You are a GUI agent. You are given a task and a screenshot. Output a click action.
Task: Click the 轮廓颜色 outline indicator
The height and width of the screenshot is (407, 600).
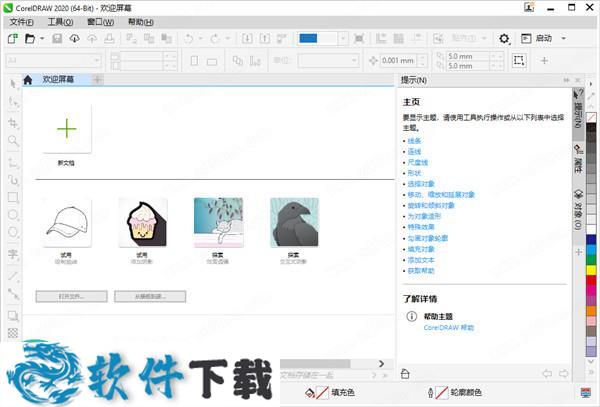[x=454, y=392]
